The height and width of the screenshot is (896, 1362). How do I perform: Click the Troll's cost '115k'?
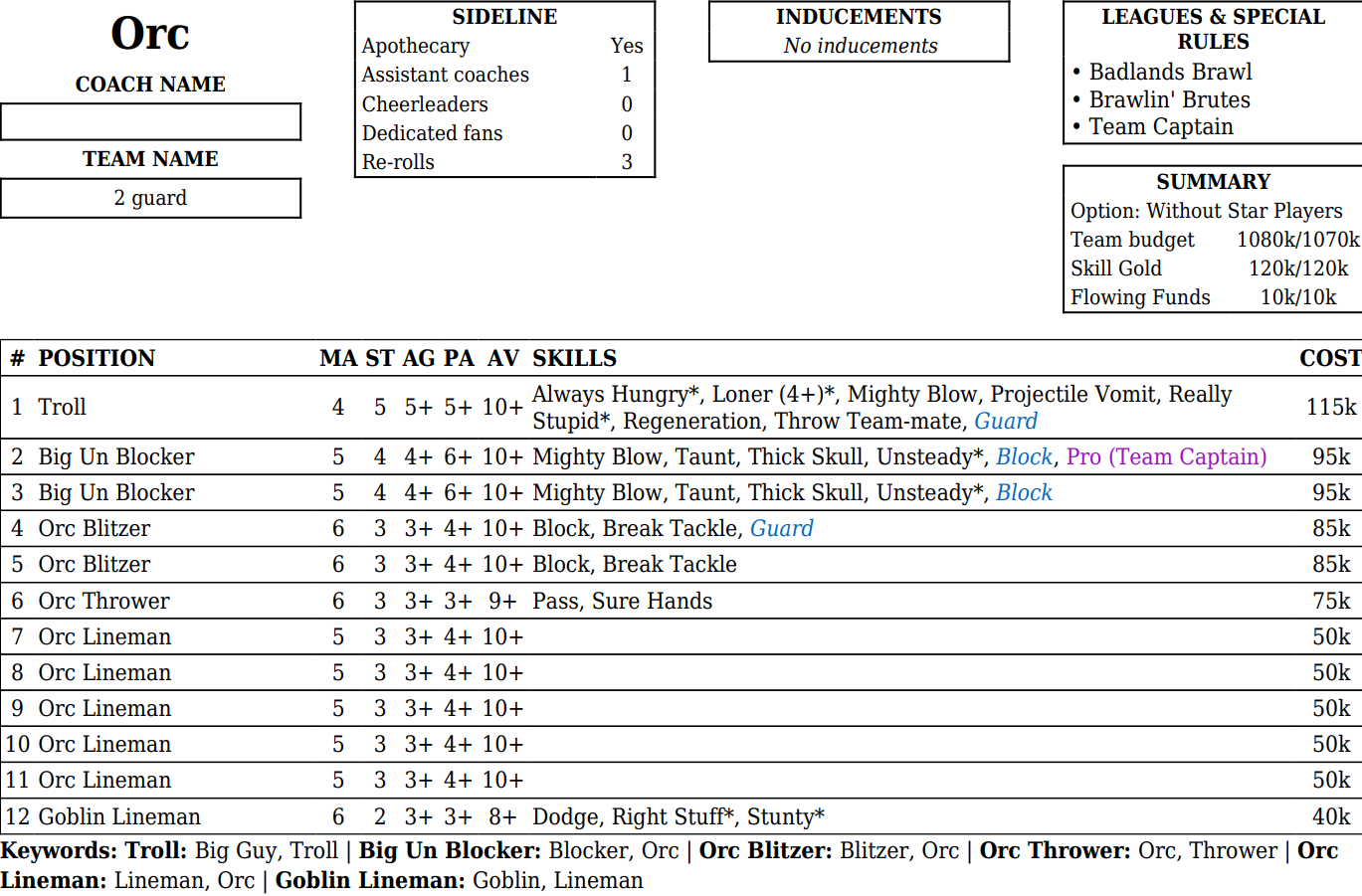1331,407
